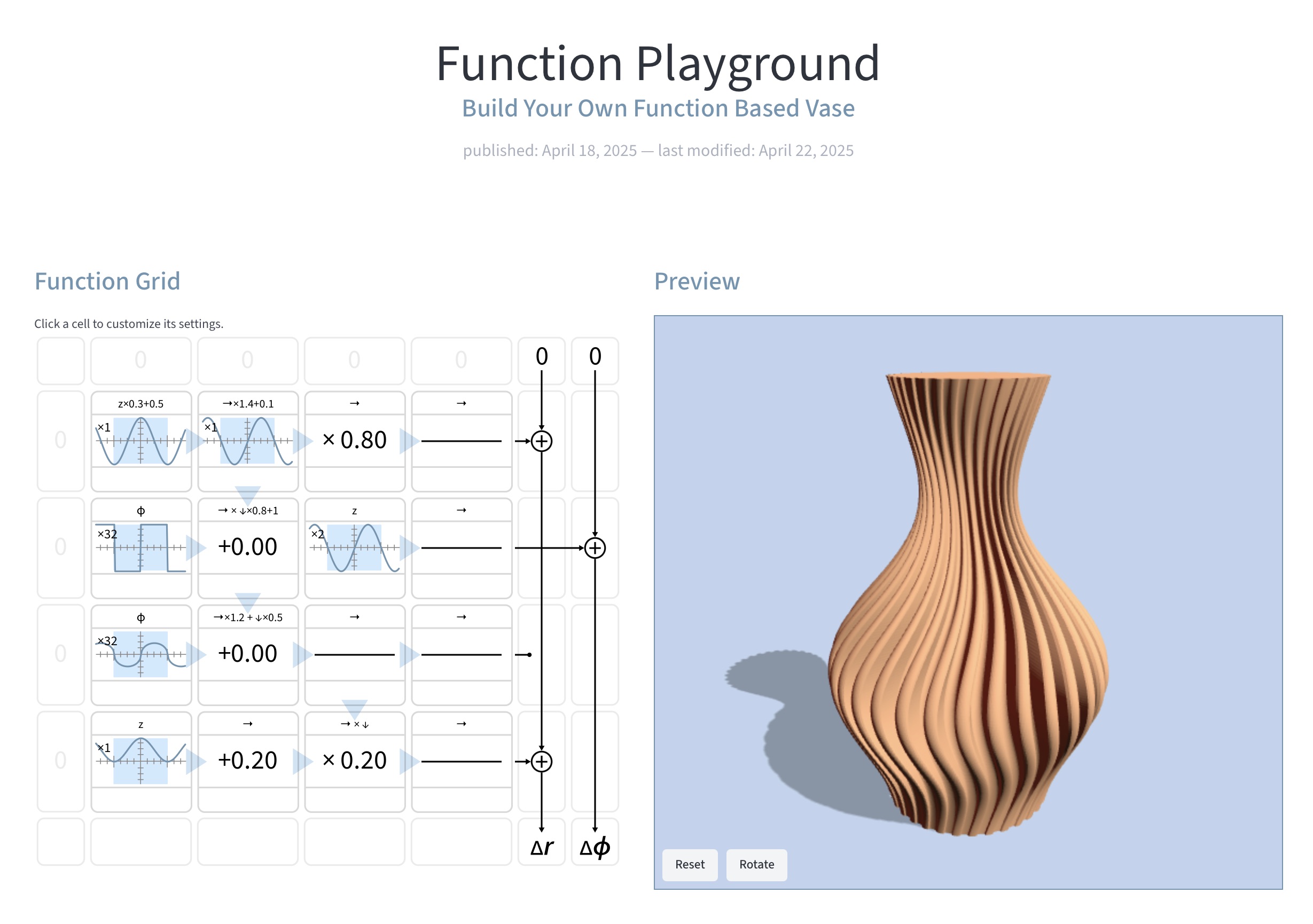
Task: Select the +0.20 offset cell
Action: (248, 762)
